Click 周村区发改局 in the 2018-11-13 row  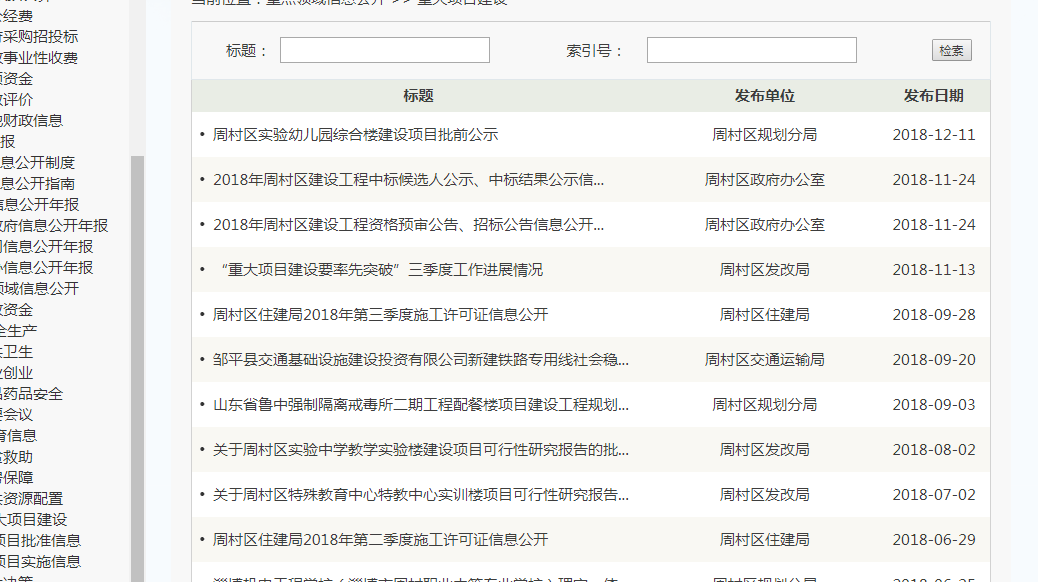765,270
